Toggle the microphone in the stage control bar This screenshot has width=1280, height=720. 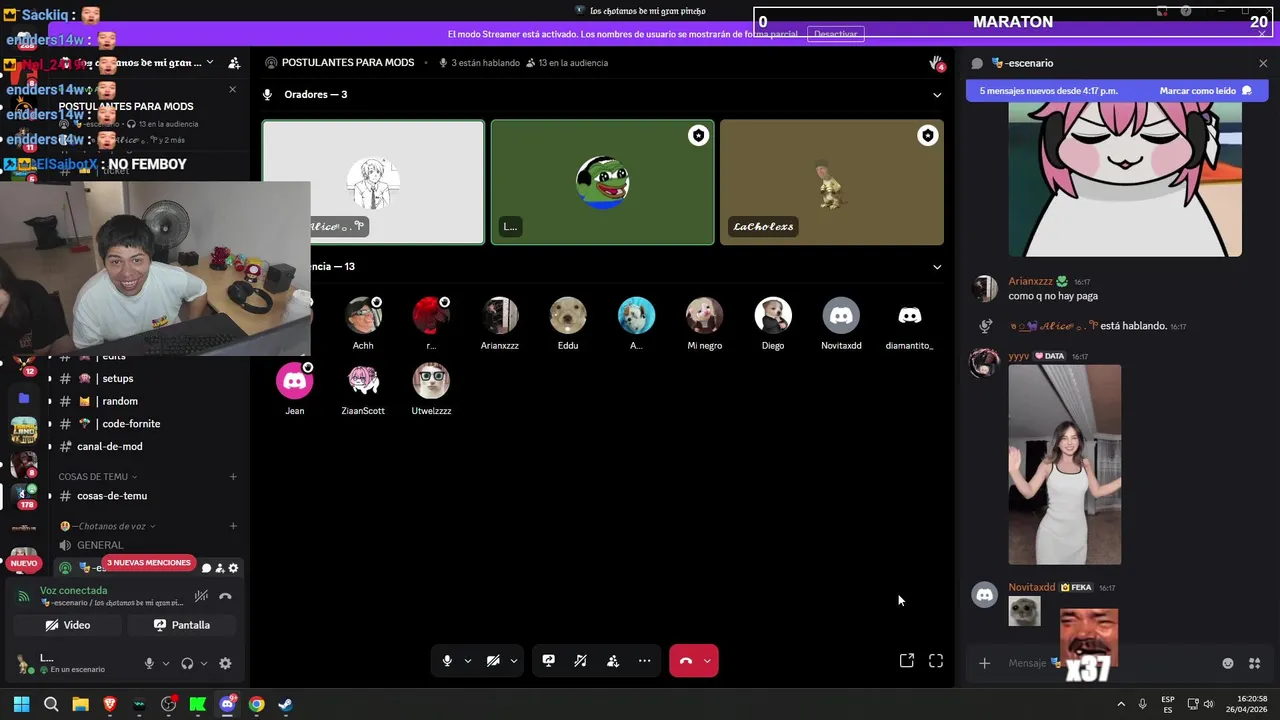[447, 661]
